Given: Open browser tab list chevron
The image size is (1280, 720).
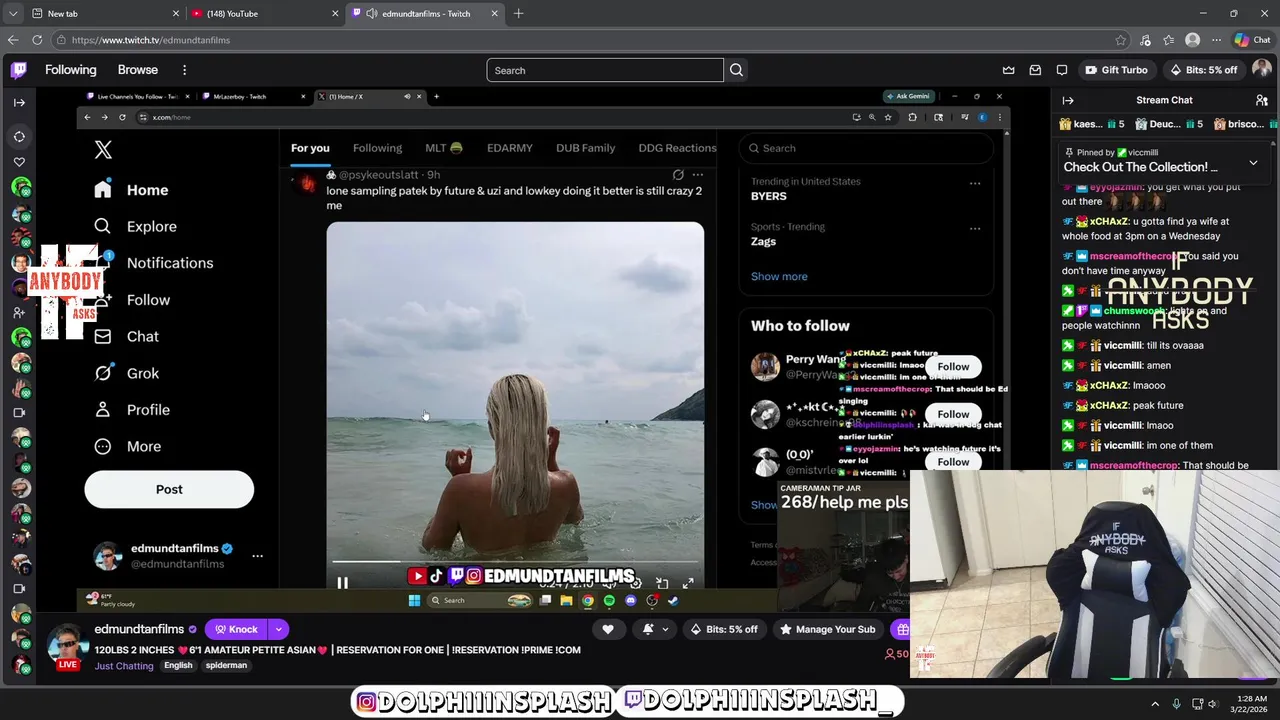Looking at the screenshot, I should click(13, 13).
